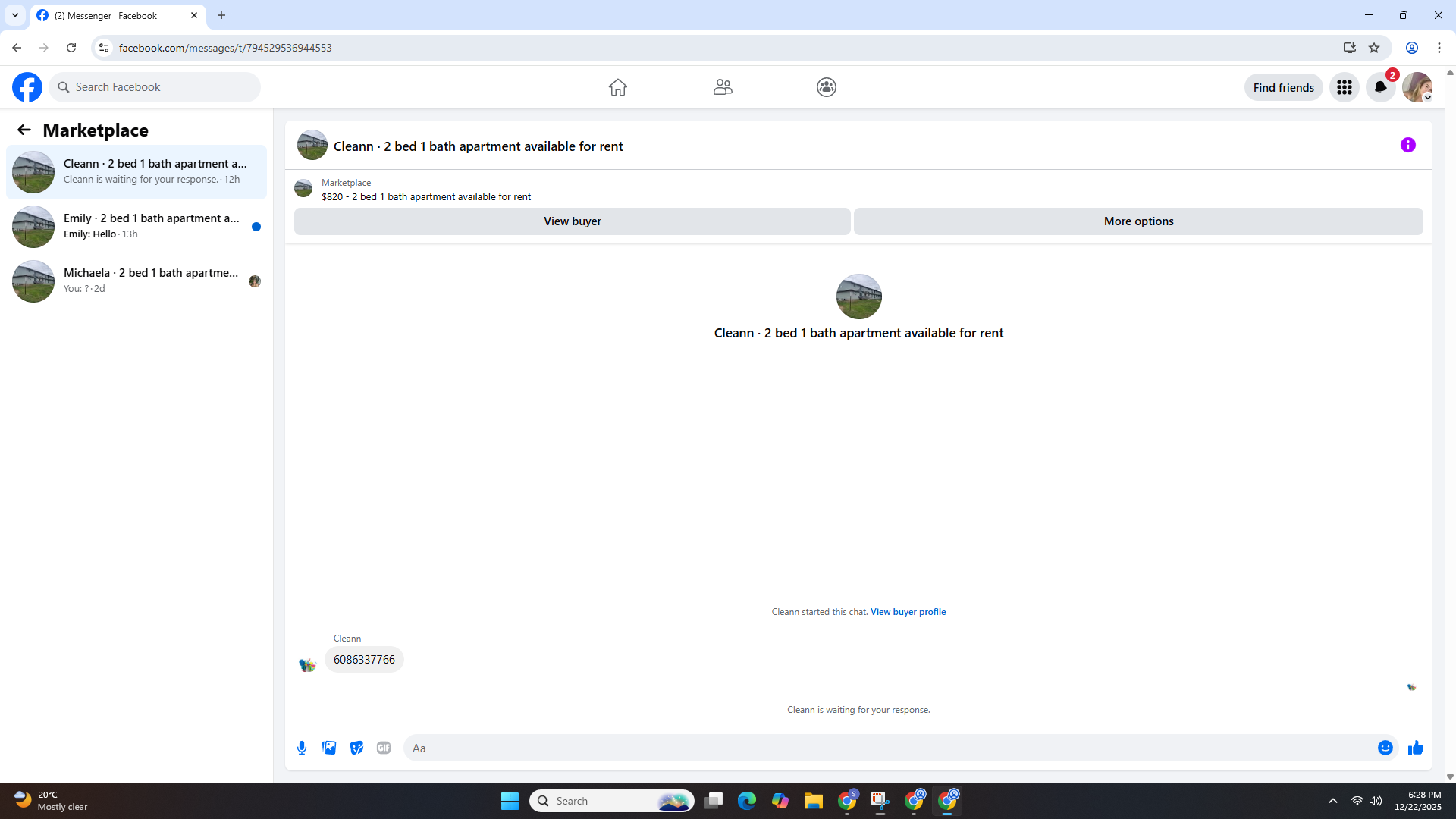Send a thumbs up like
This screenshot has height=819, width=1456.
tap(1415, 748)
